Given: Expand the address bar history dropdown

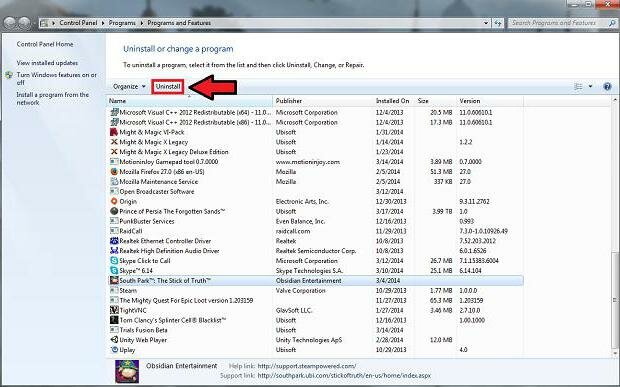Looking at the screenshot, I should 486,23.
